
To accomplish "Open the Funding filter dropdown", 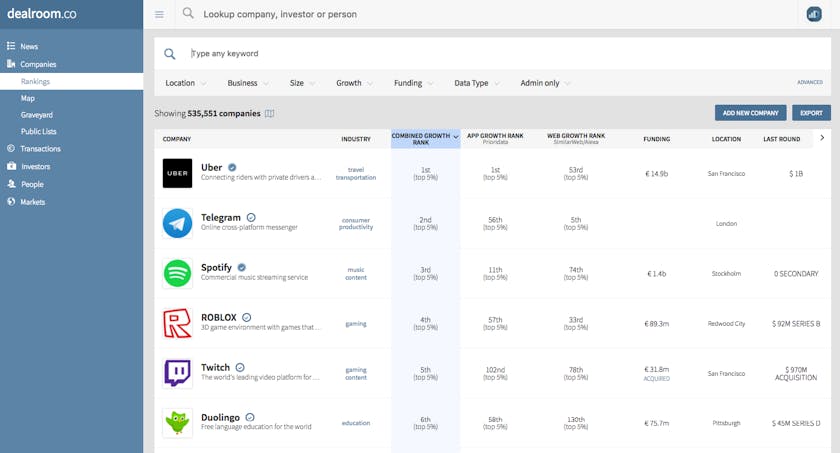I will (413, 83).
